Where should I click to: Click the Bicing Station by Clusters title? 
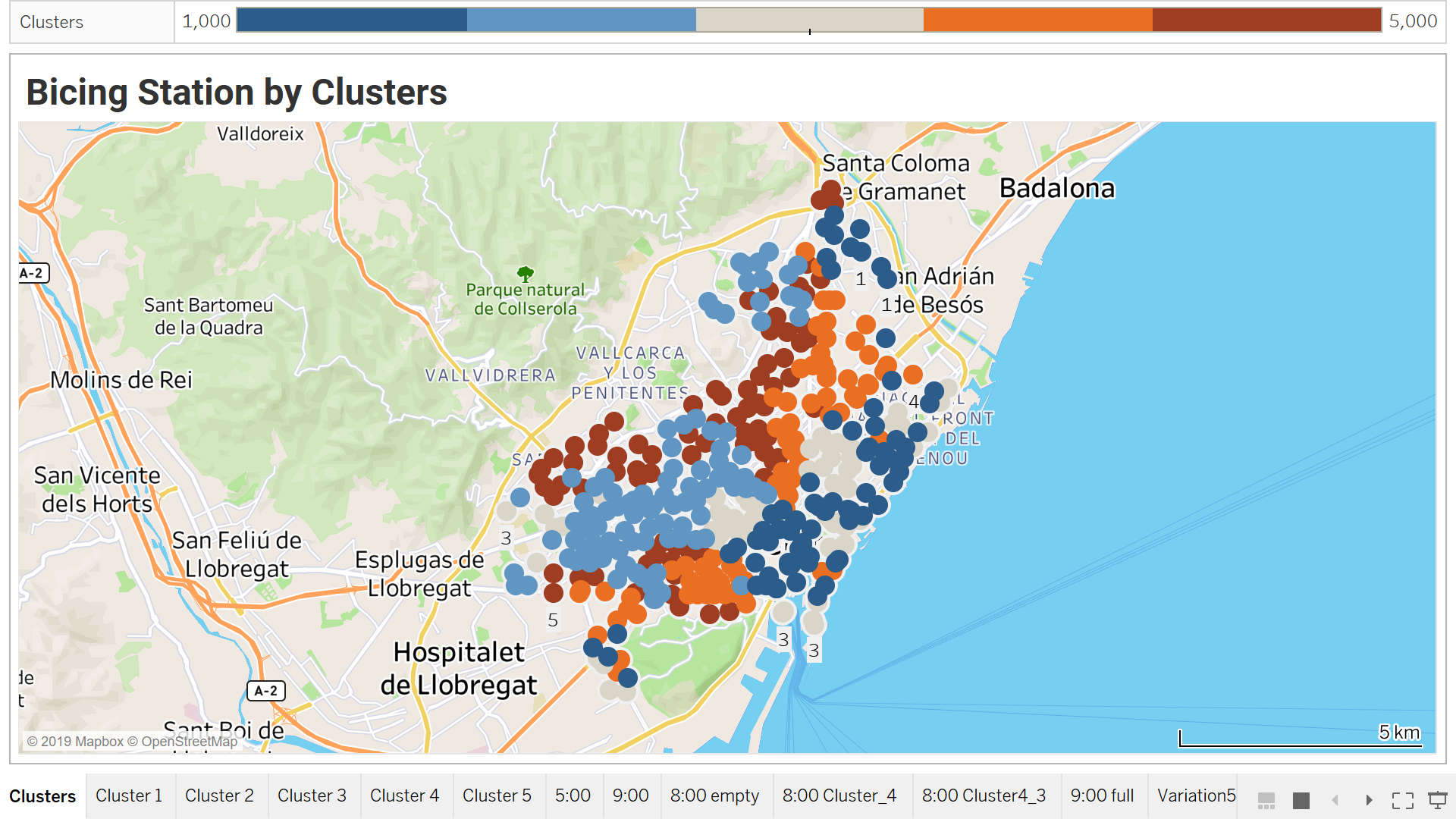tap(237, 93)
